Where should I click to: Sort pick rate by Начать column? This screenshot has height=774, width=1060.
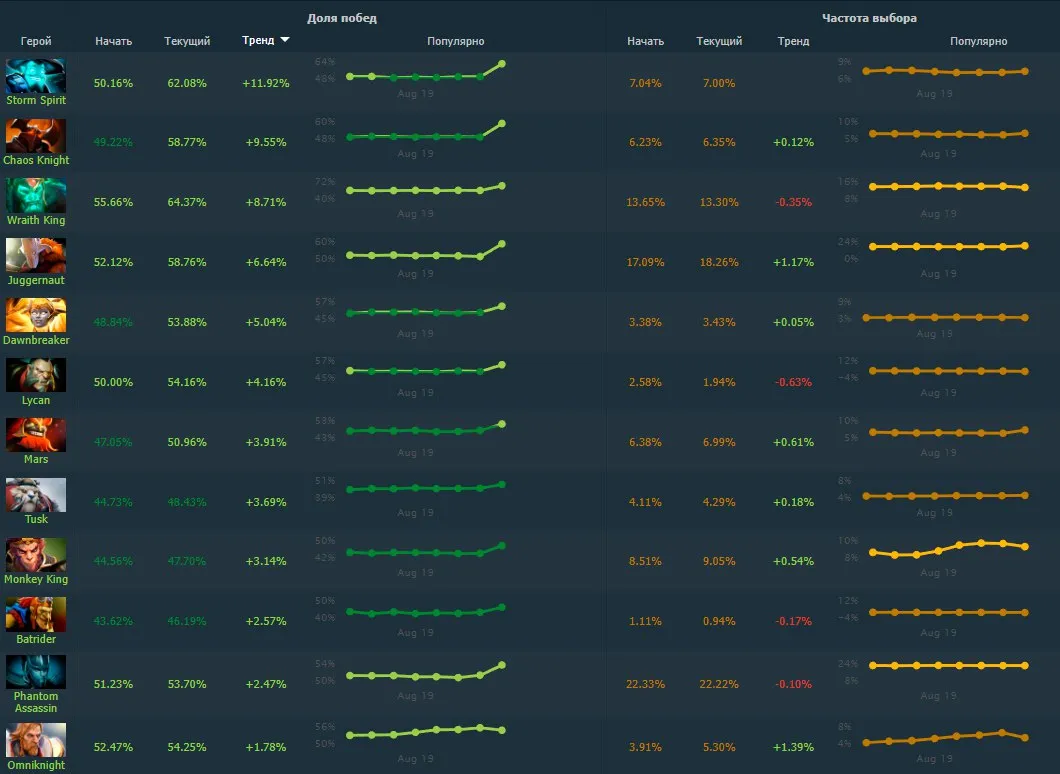click(646, 41)
